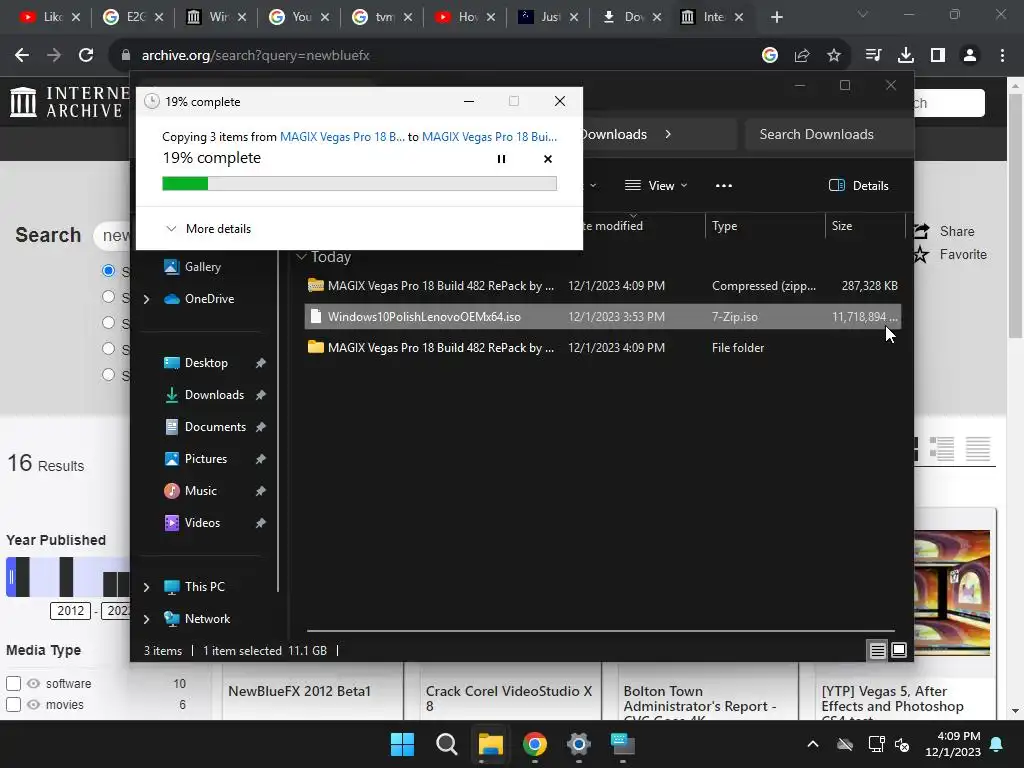Image resolution: width=1024 pixels, height=768 pixels.
Task: Open the View dropdown in File Explorer
Action: 656,185
